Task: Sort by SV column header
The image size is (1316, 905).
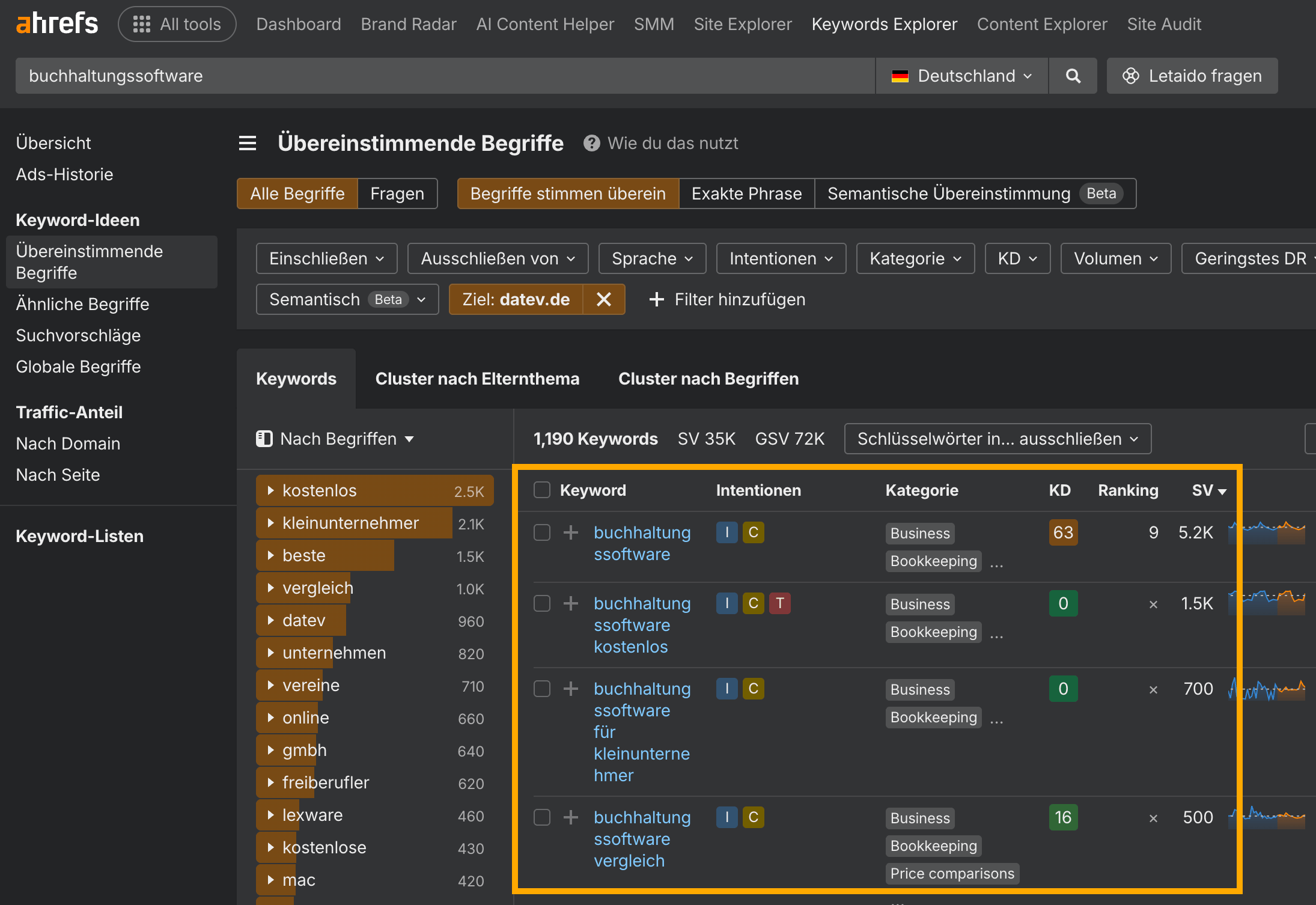Action: pos(1209,490)
